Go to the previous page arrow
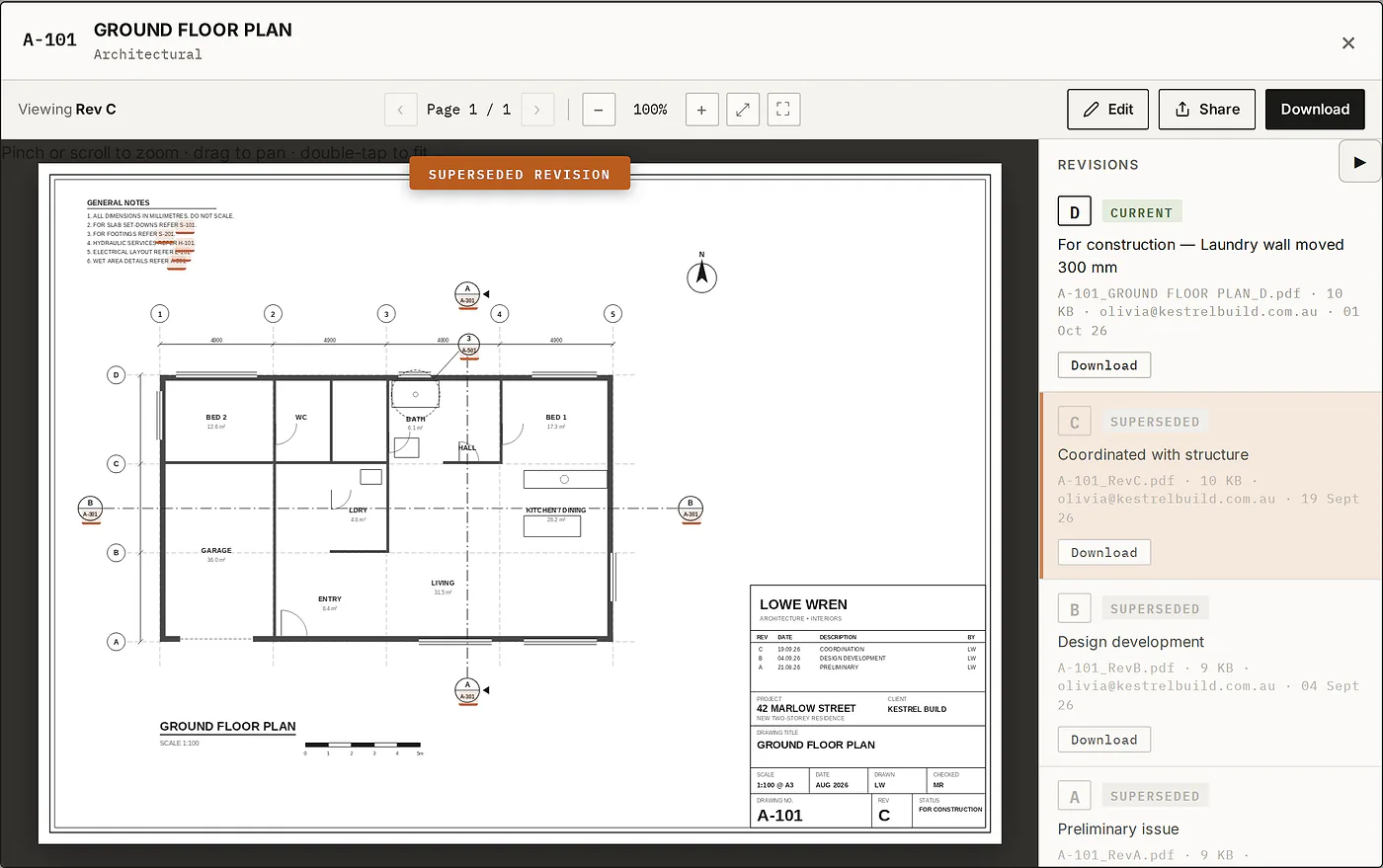Screen dimensions: 1383x868 pyautogui.click(x=400, y=110)
